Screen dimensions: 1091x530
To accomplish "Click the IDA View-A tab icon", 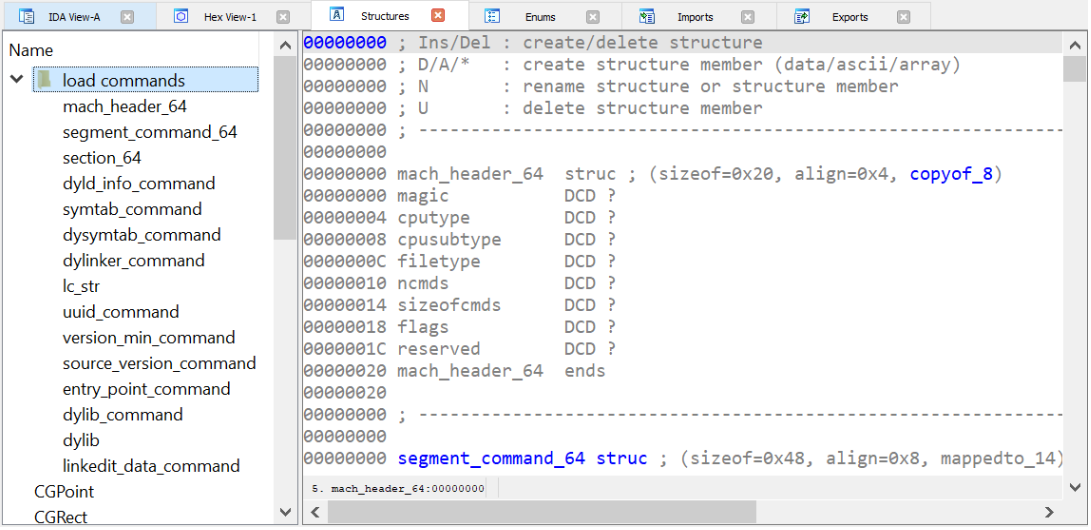I will pos(27,16).
